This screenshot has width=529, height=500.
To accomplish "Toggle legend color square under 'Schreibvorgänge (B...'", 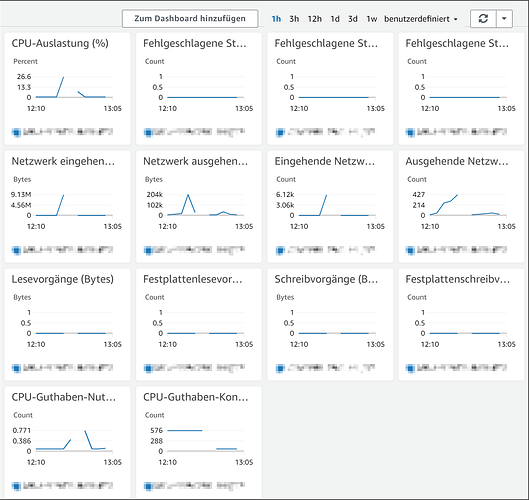I will (x=279, y=368).
